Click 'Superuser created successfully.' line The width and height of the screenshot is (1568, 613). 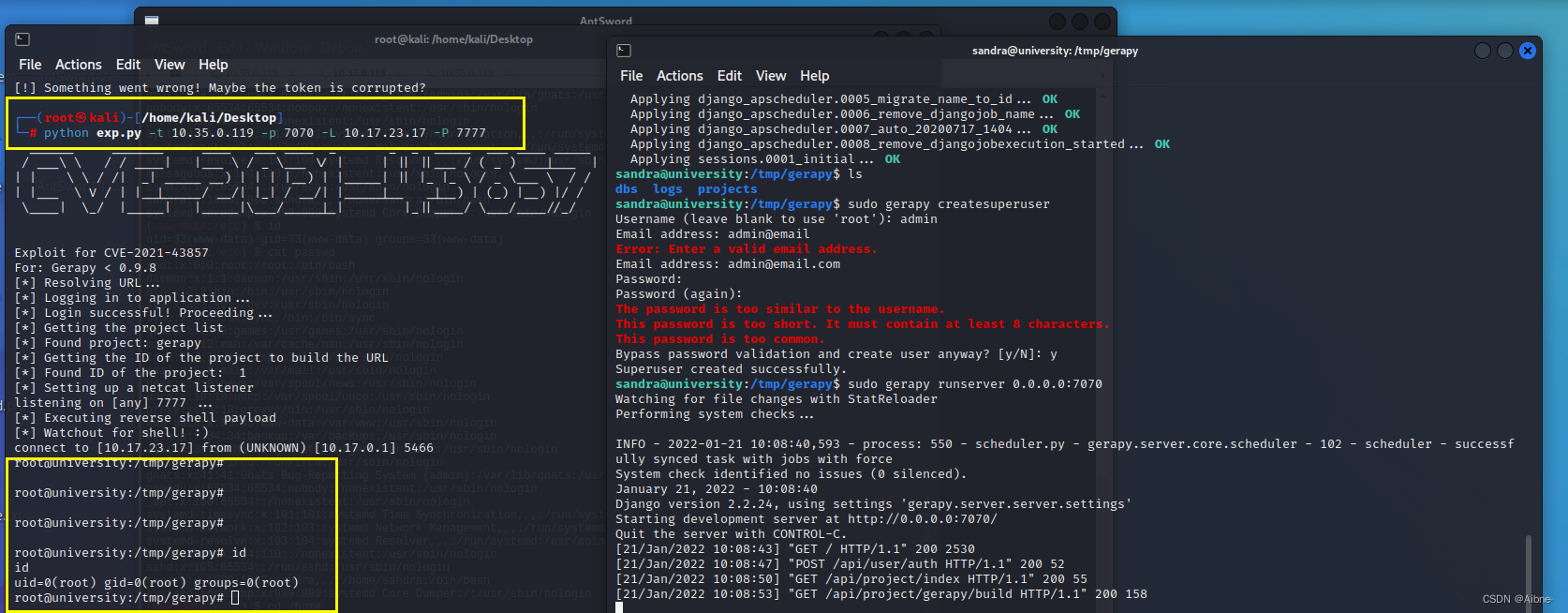[x=732, y=369]
